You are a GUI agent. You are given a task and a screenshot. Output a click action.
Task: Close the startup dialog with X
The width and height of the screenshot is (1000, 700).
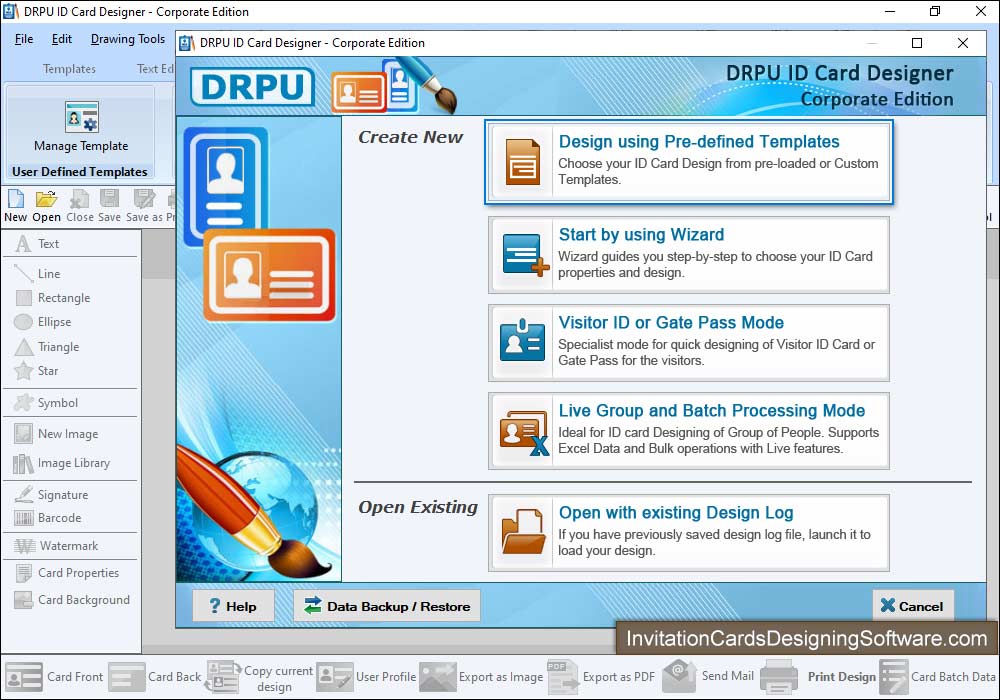(x=963, y=43)
